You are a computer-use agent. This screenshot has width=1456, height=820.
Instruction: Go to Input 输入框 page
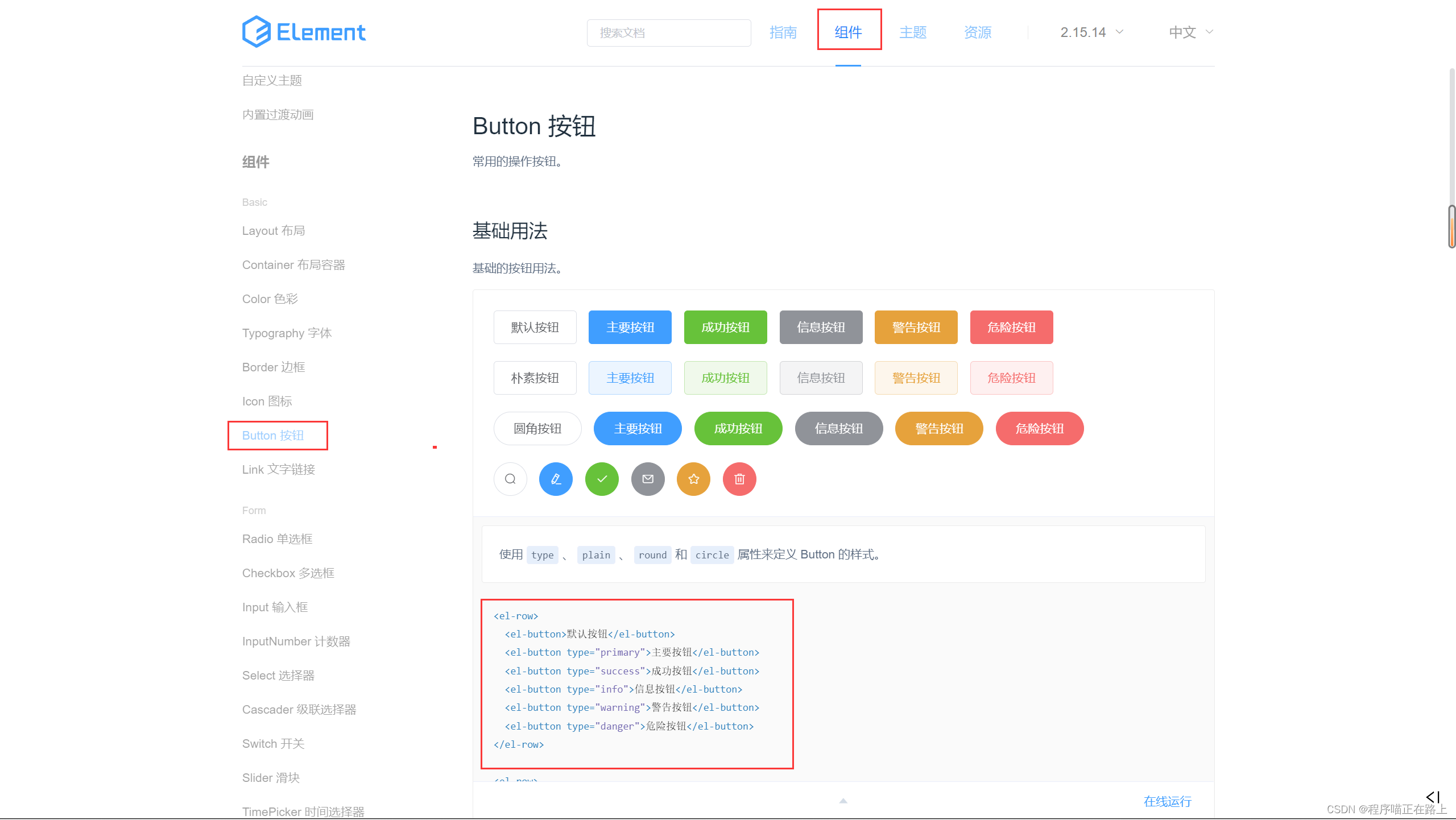[275, 607]
